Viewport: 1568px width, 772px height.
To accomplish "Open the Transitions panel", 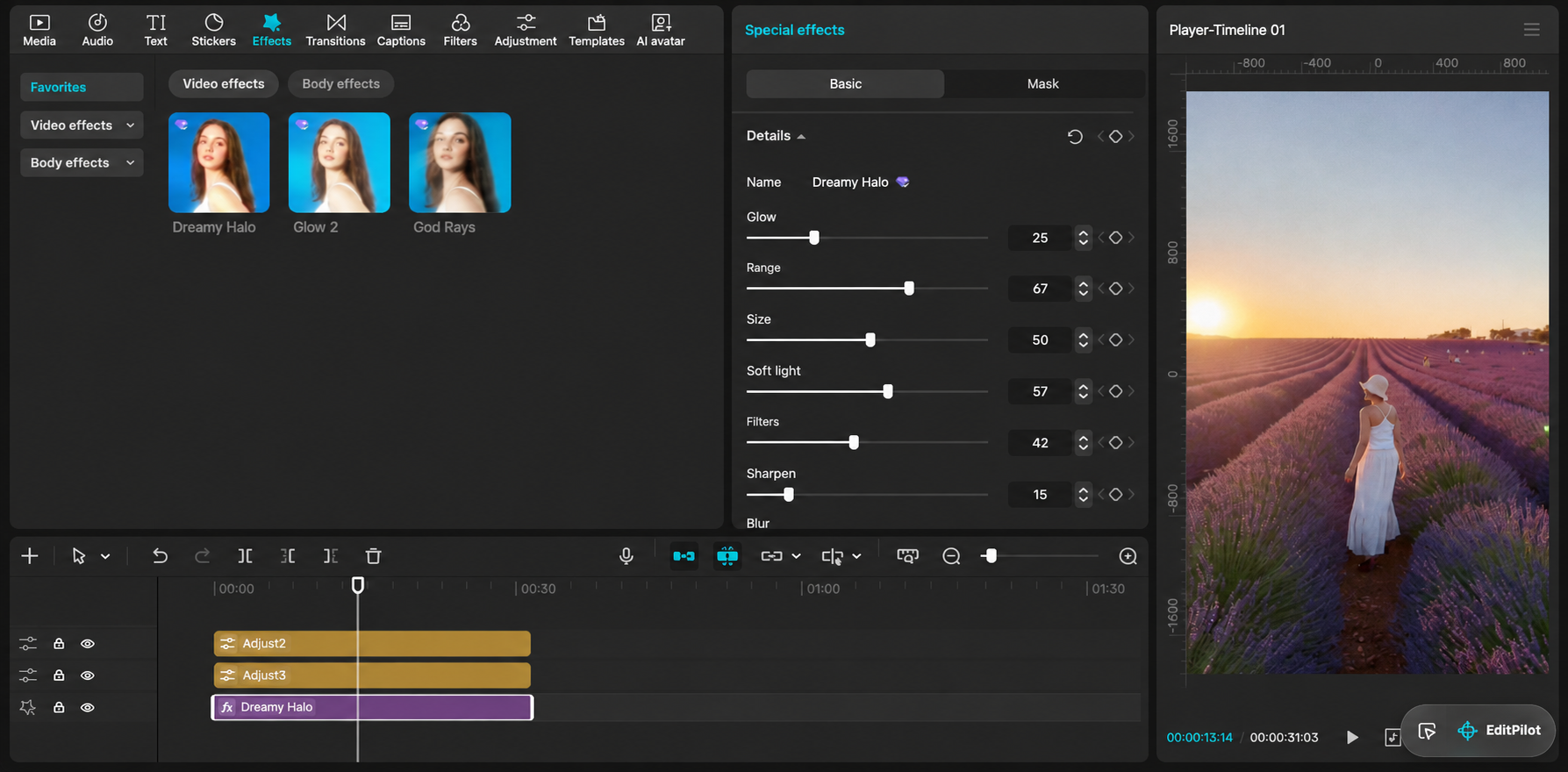I will (x=335, y=30).
